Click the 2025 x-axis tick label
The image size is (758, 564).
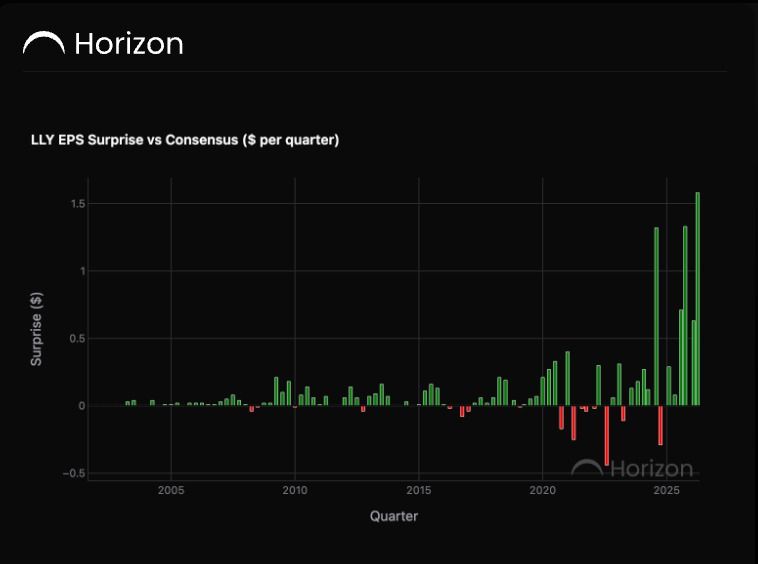click(667, 491)
